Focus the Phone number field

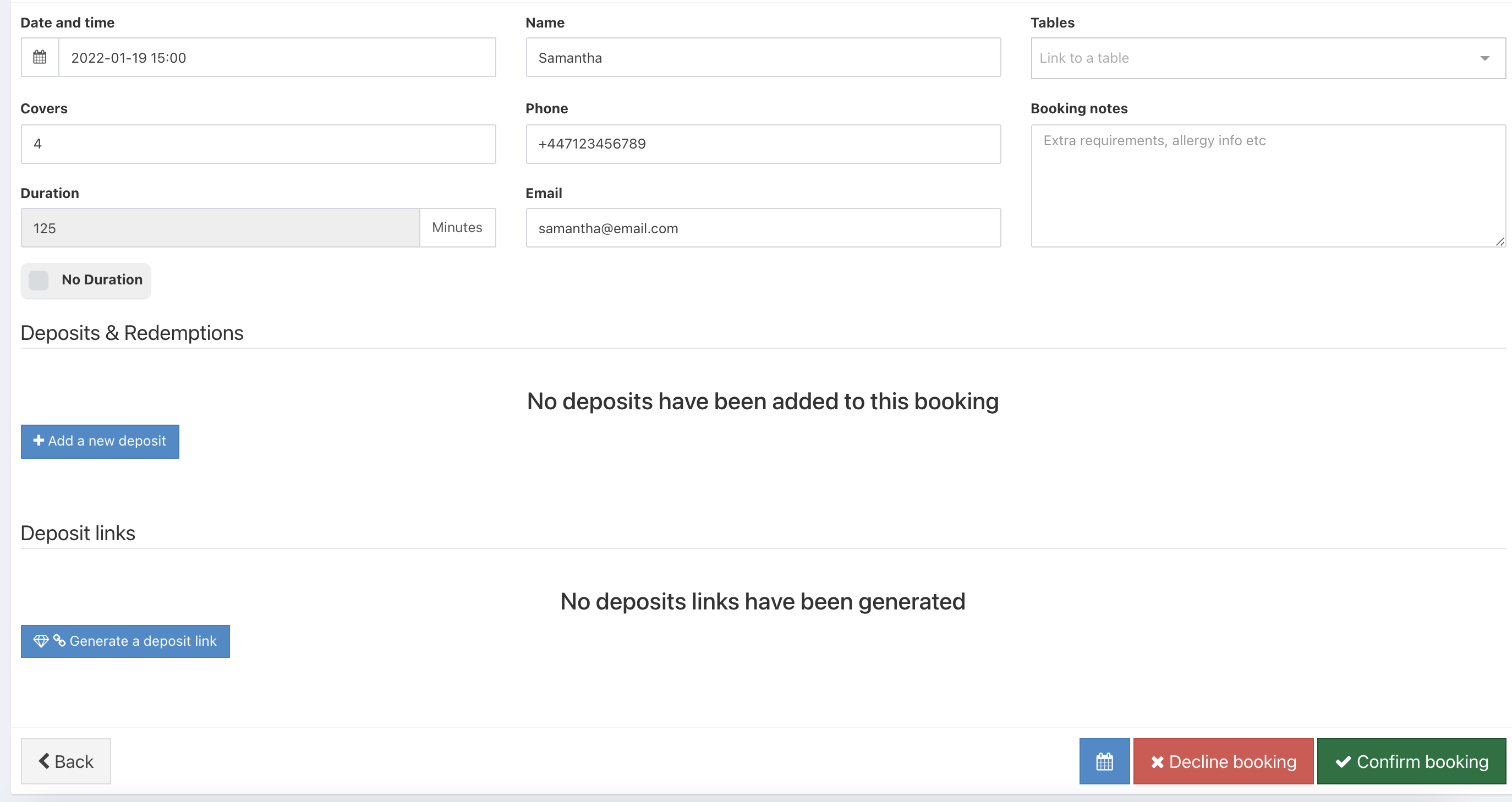point(763,144)
